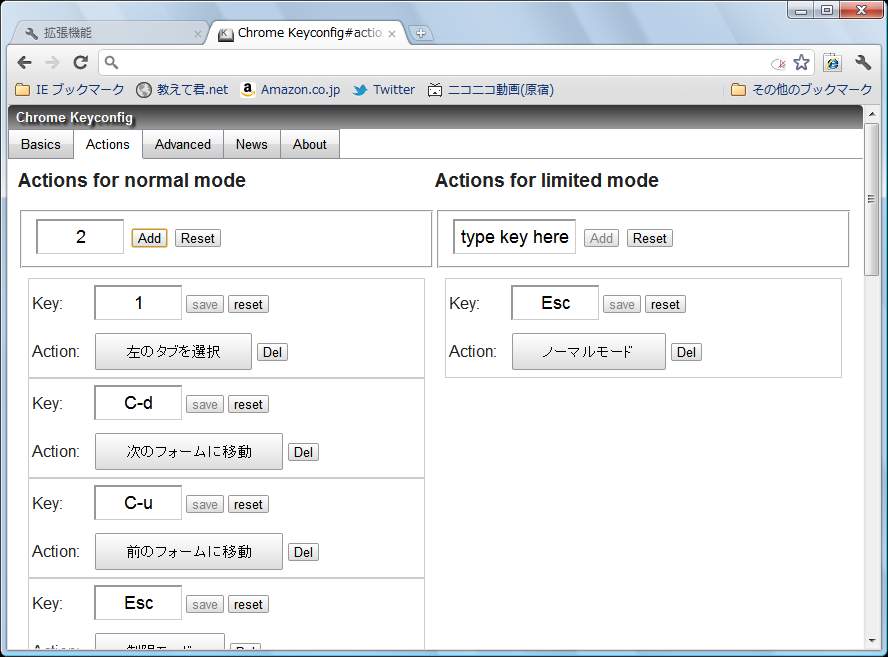
Task: Go back using the browser back arrow
Action: point(24,62)
